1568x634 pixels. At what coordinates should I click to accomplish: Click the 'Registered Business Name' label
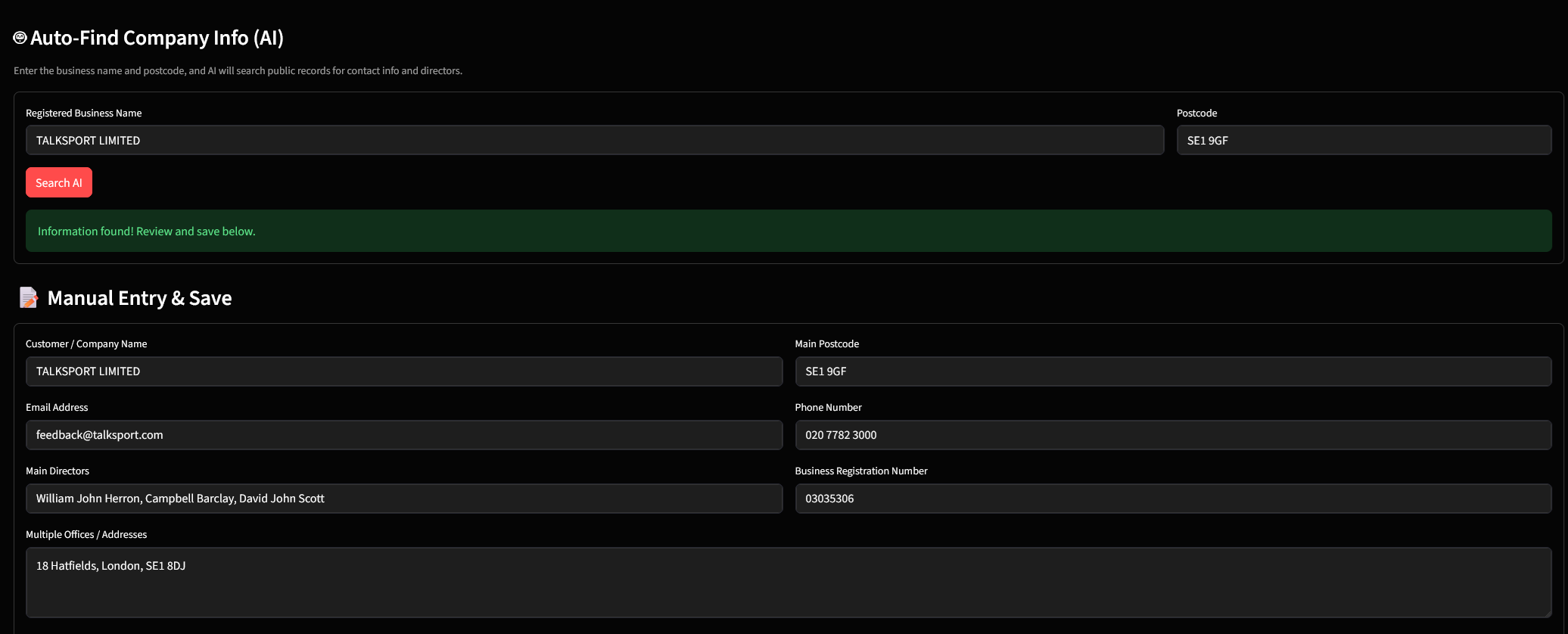pos(83,113)
